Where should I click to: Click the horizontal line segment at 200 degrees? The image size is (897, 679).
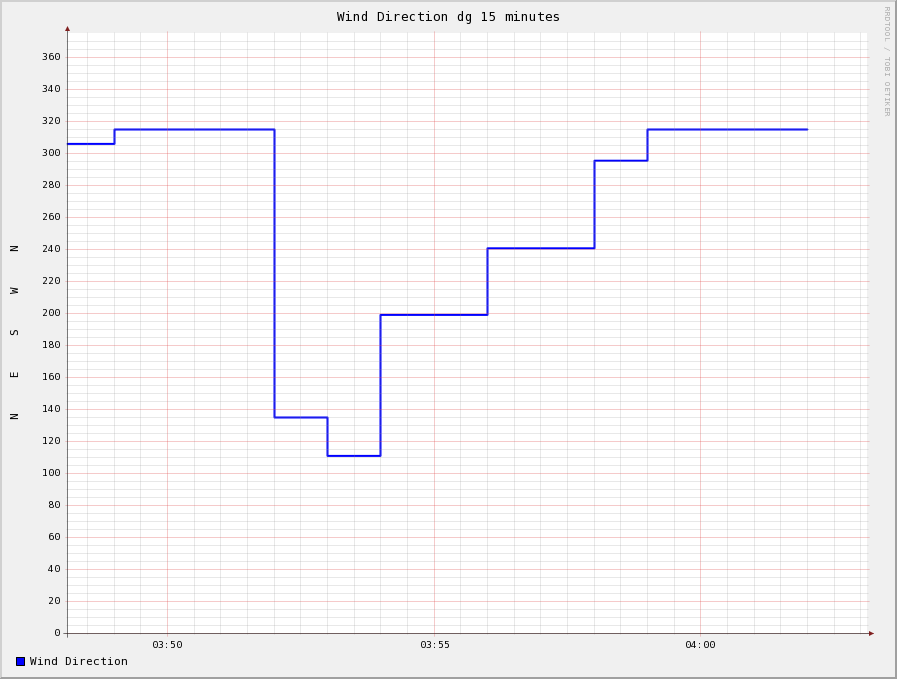coord(434,315)
